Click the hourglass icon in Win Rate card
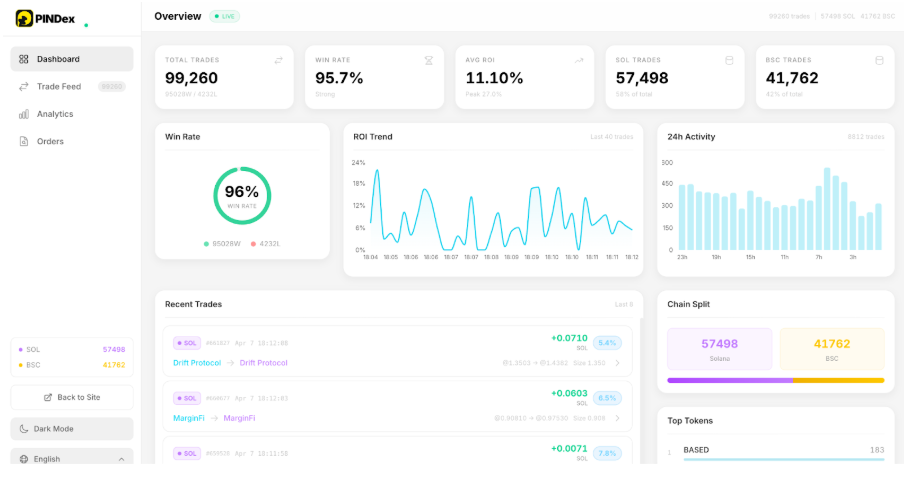904x481 pixels. click(x=428, y=60)
